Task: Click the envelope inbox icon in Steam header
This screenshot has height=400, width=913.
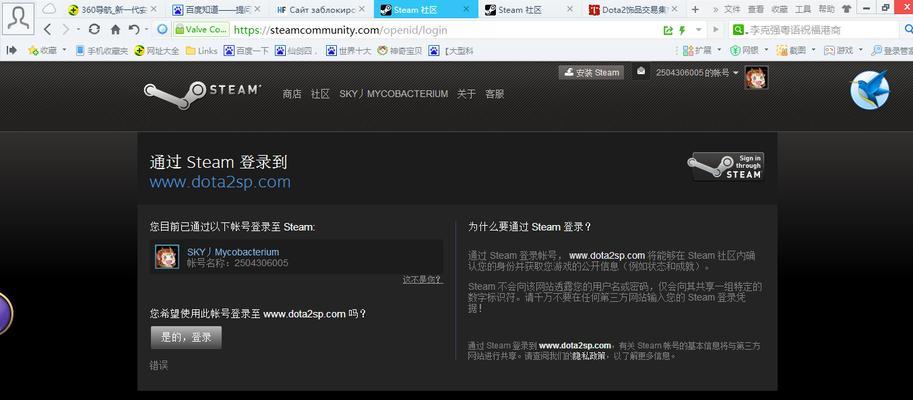Action: pyautogui.click(x=641, y=72)
